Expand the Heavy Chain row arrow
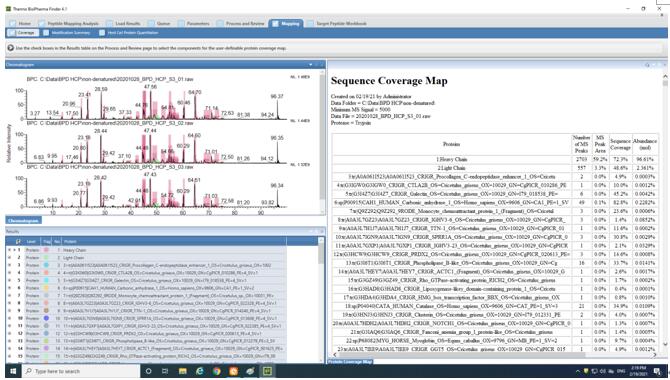Screen dimensions: 670x380 click(15, 250)
